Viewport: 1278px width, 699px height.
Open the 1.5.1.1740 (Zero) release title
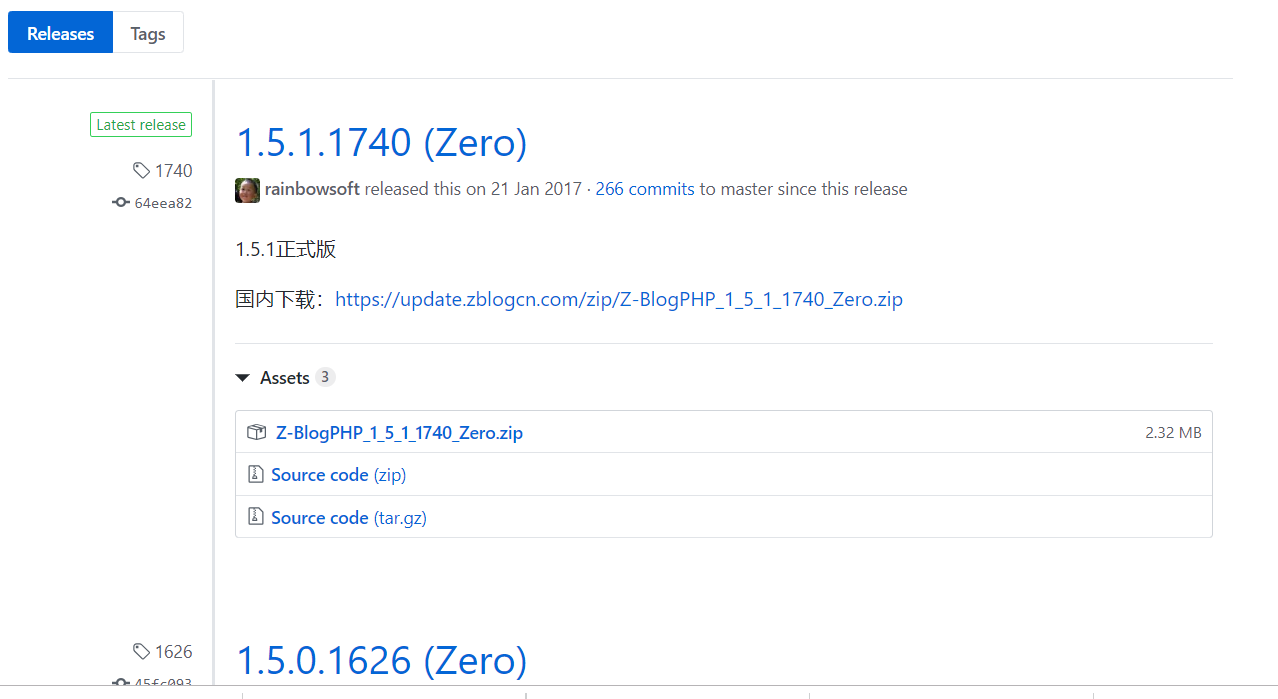[x=381, y=143]
